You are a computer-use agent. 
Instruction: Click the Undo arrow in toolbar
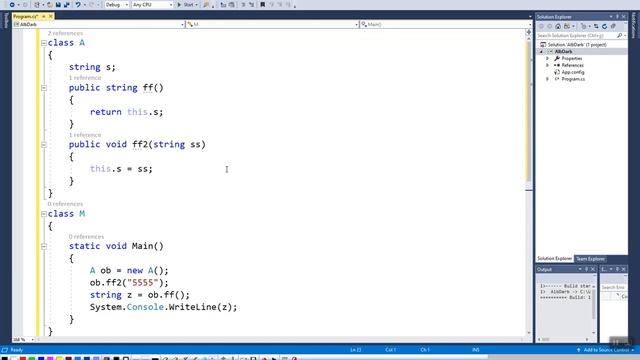pos(78,4)
